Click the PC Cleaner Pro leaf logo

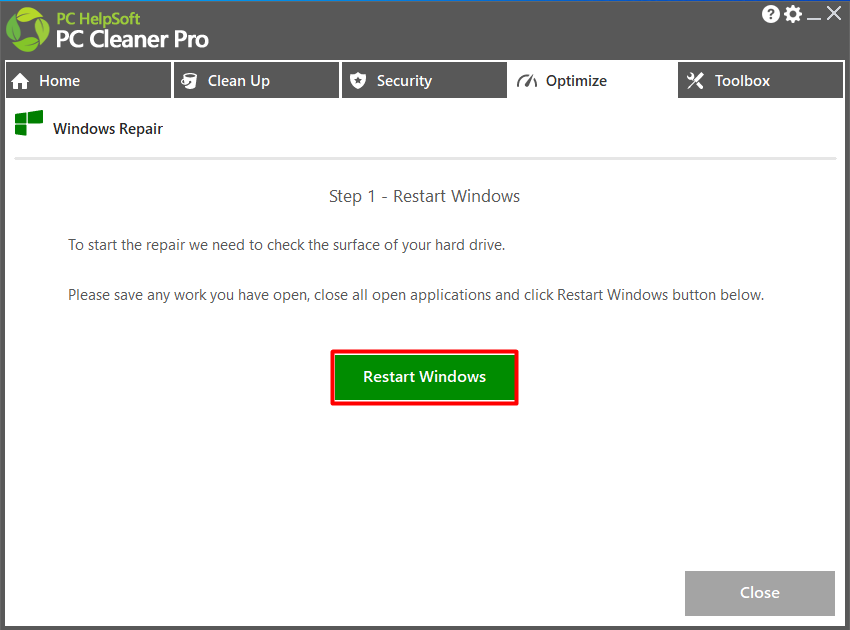click(27, 30)
